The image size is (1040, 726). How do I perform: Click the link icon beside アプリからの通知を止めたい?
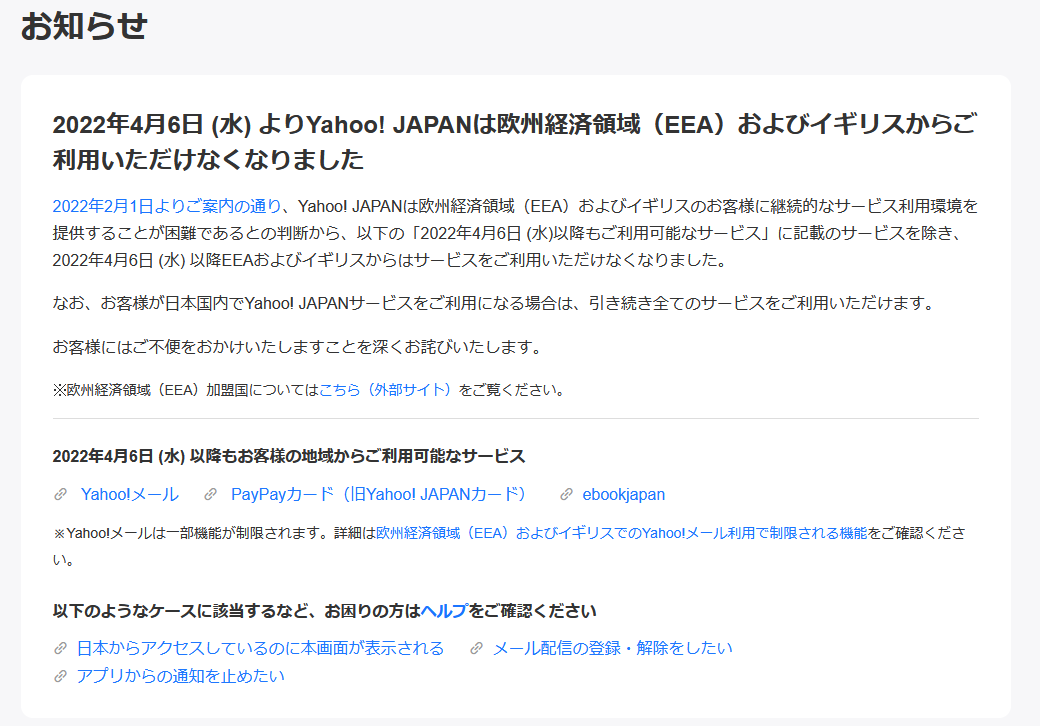click(60, 676)
